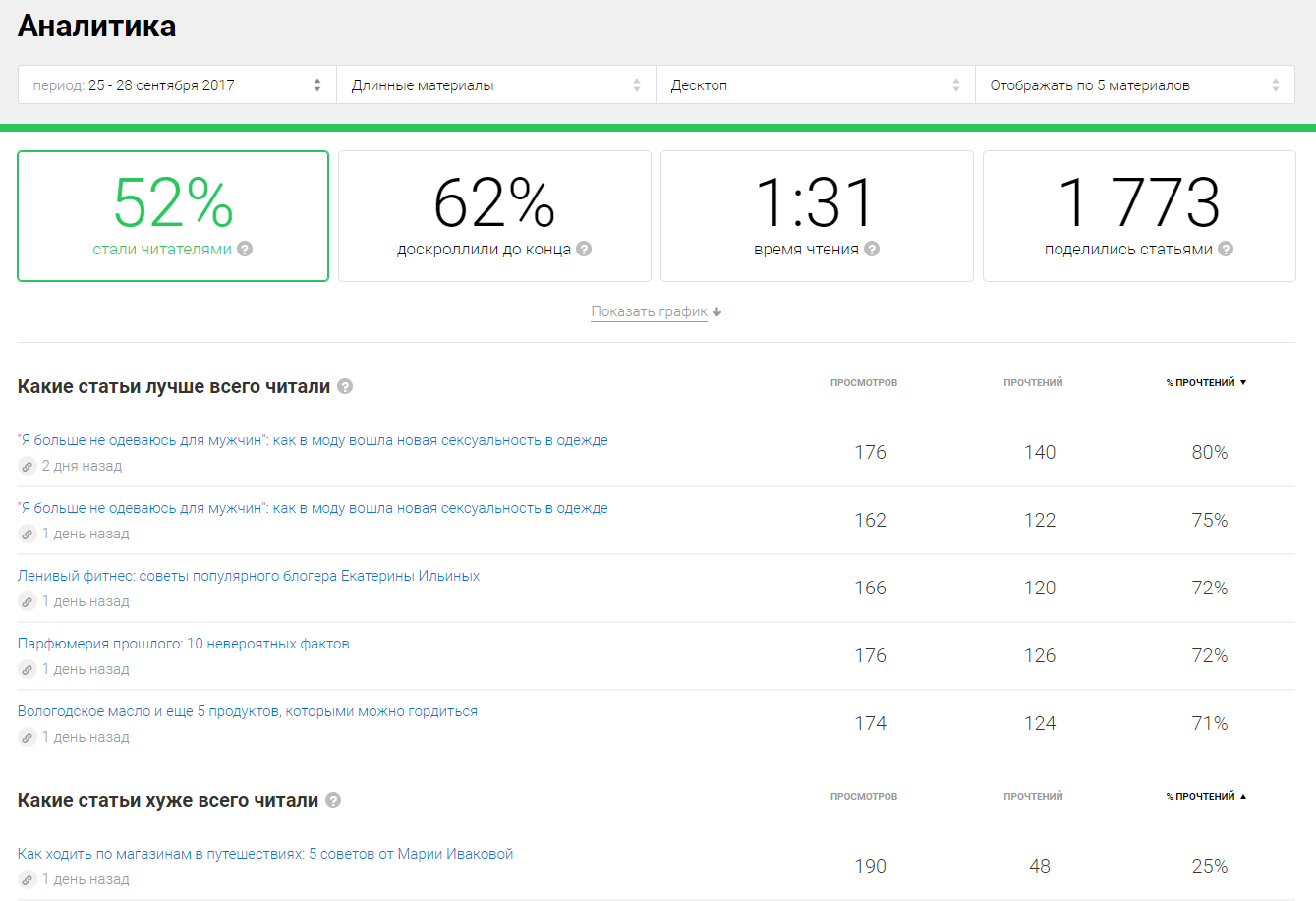Click link icon under 'Вологодское масло' article
This screenshot has width=1316, height=901.
click(x=28, y=738)
